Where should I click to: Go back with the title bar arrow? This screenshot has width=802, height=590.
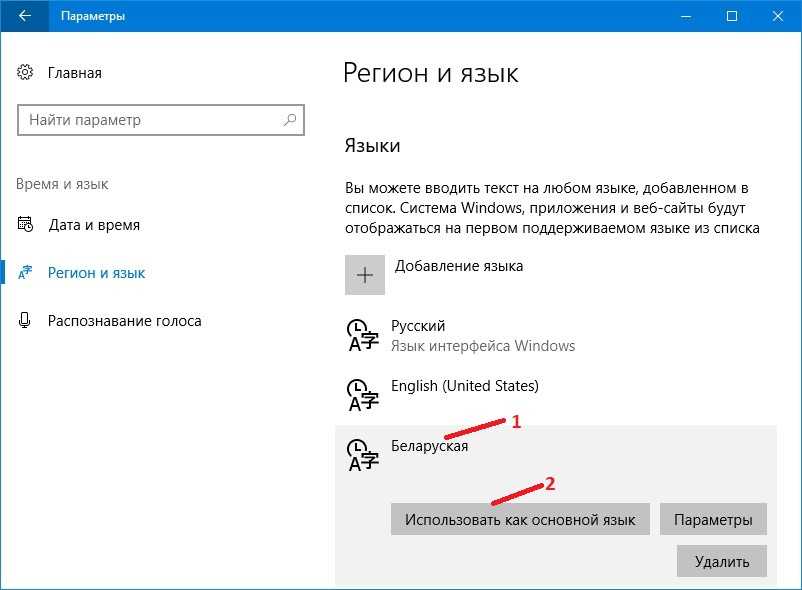tap(25, 16)
